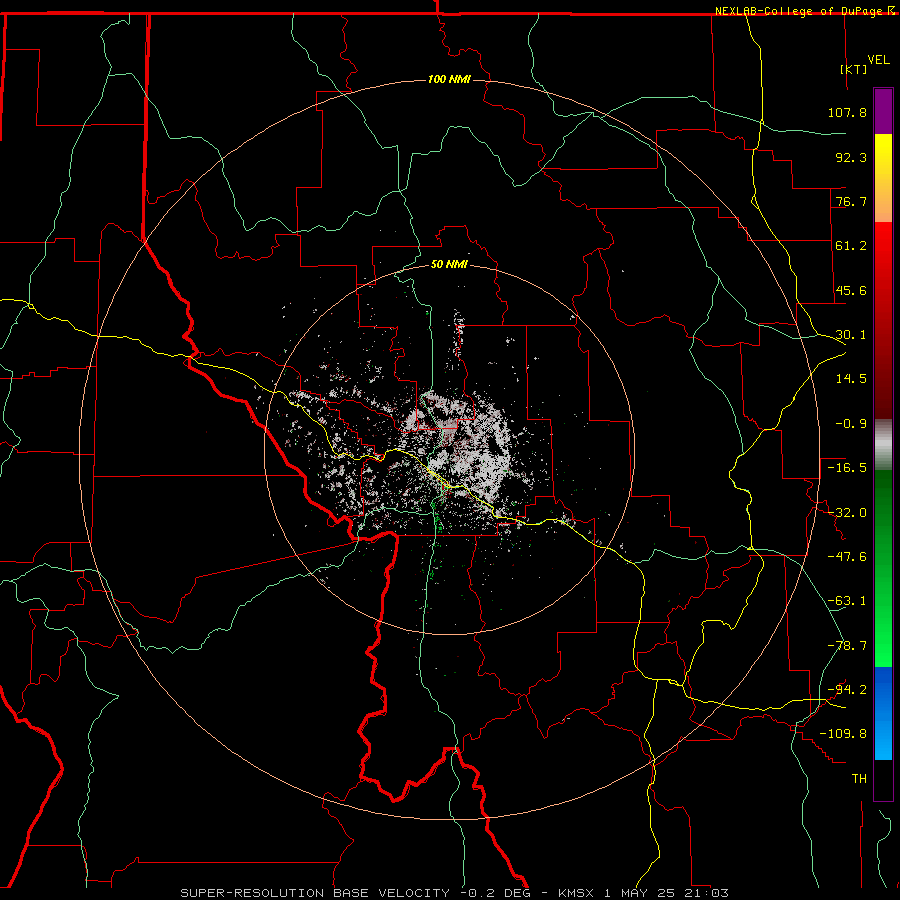Viewport: 900px width, 900px height.
Task: Pick the black TH segment of scale
Action: click(x=883, y=780)
